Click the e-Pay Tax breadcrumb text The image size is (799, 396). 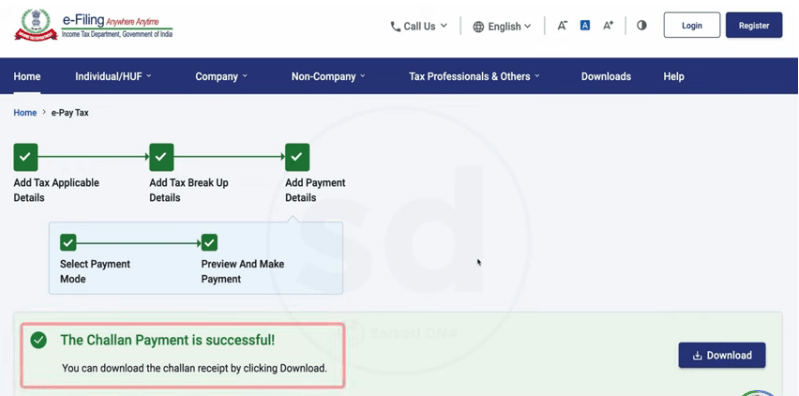point(70,113)
